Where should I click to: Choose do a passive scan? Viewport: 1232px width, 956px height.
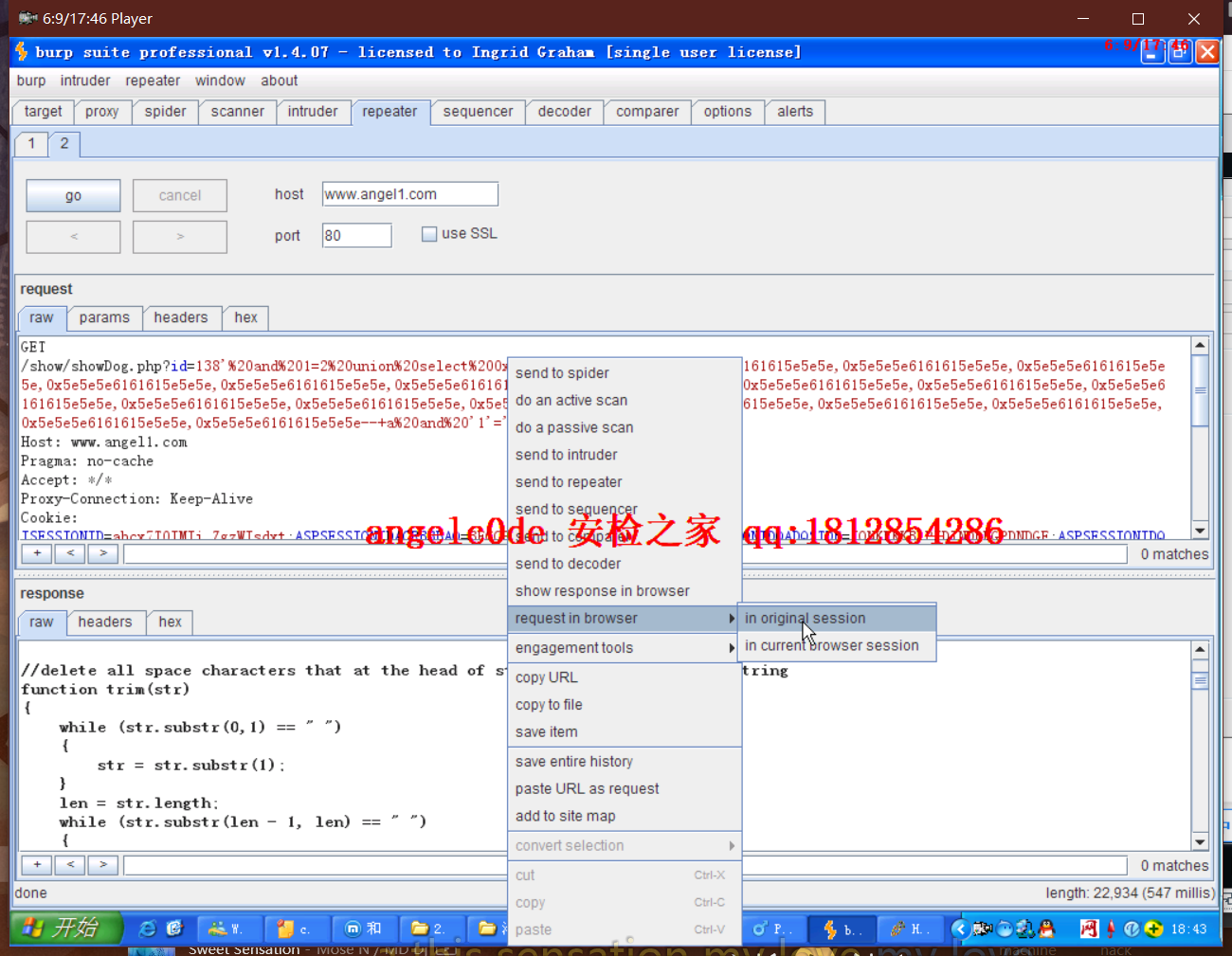pos(625,428)
